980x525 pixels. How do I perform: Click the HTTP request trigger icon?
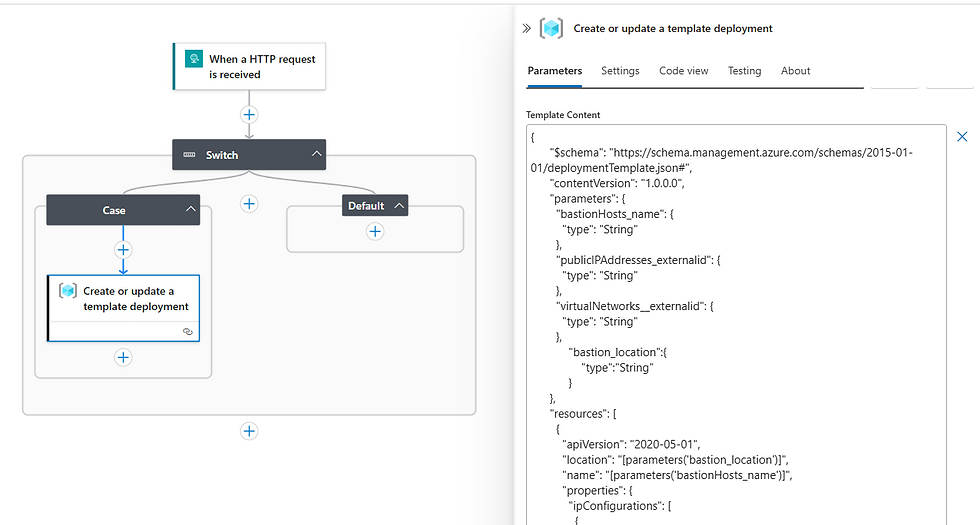click(194, 59)
